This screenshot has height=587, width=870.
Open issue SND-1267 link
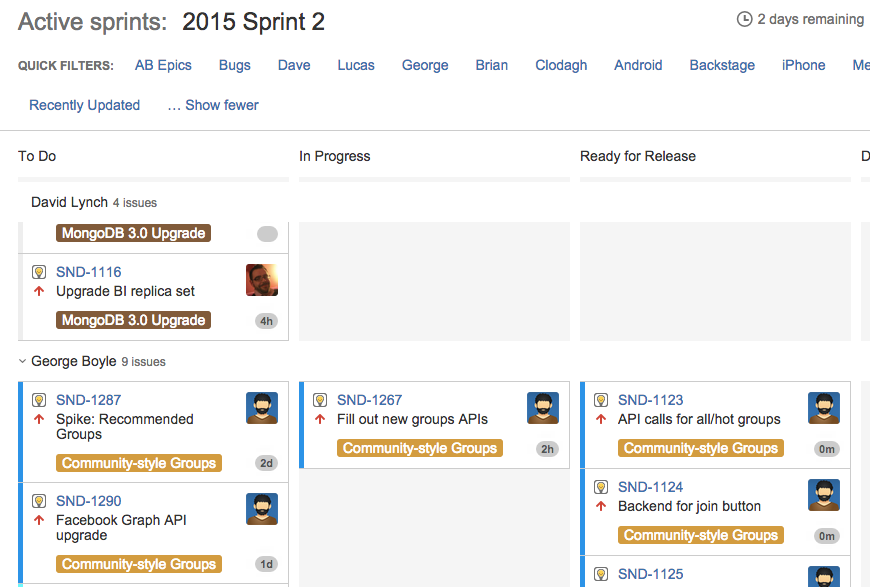click(369, 400)
